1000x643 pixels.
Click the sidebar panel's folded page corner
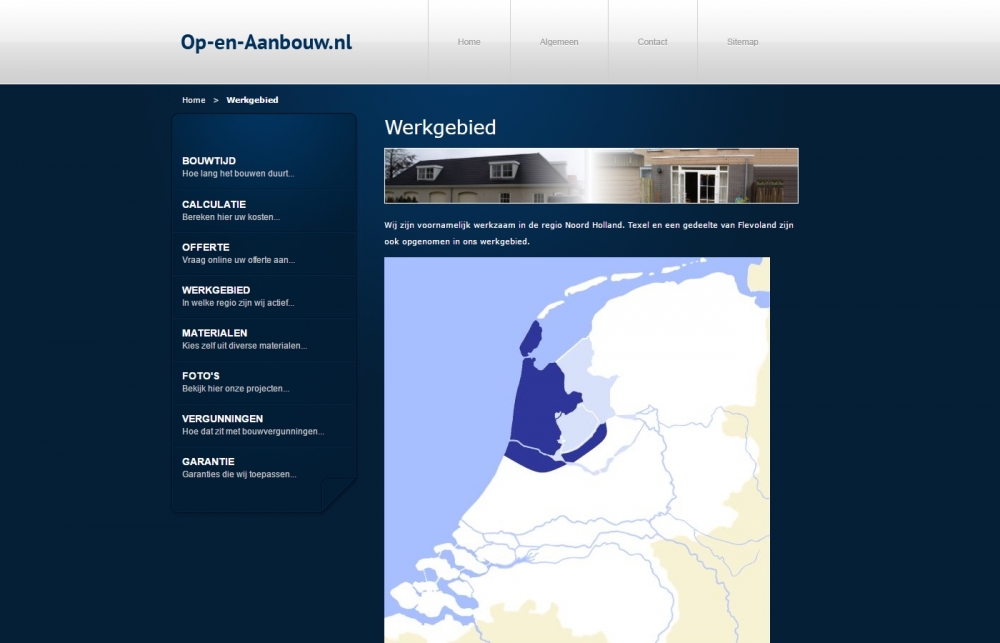[338, 494]
